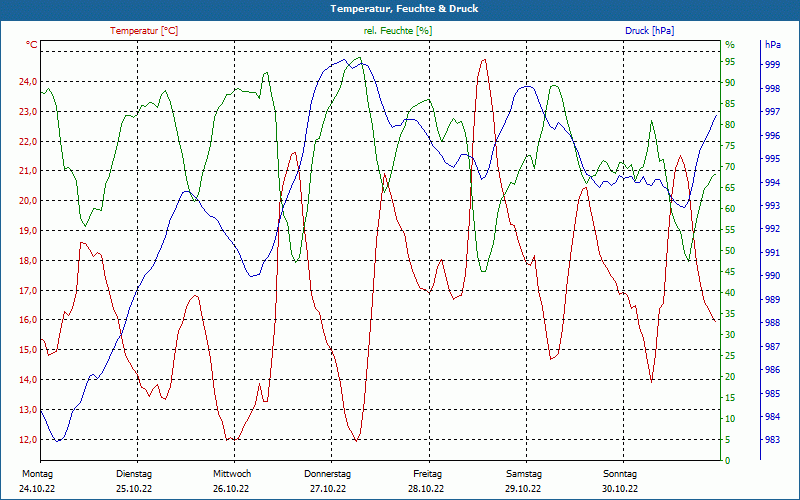Click the '19,0' temperature axis value

pyautogui.click(x=28, y=231)
